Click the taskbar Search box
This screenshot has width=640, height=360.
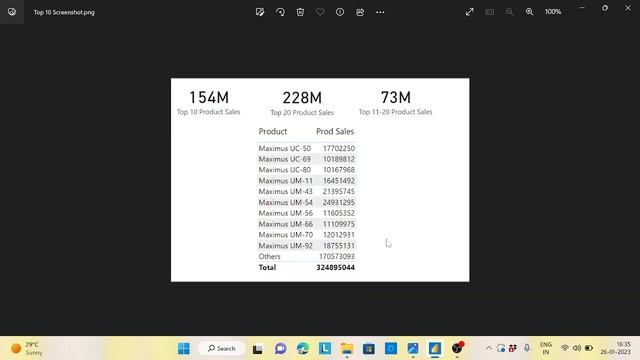tap(222, 349)
